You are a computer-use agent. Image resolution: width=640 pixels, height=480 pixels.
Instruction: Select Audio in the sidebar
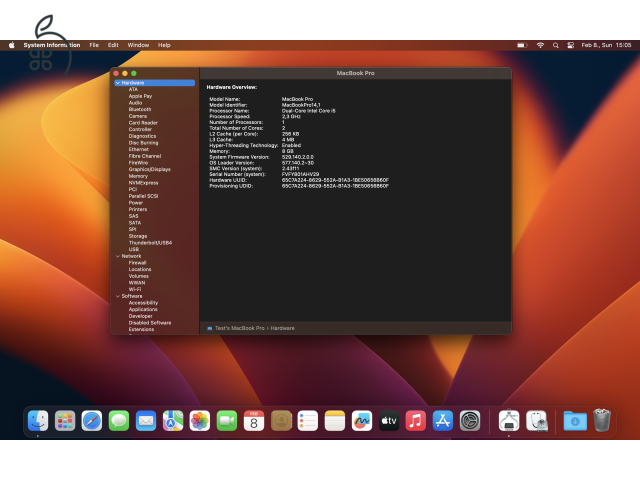click(135, 103)
